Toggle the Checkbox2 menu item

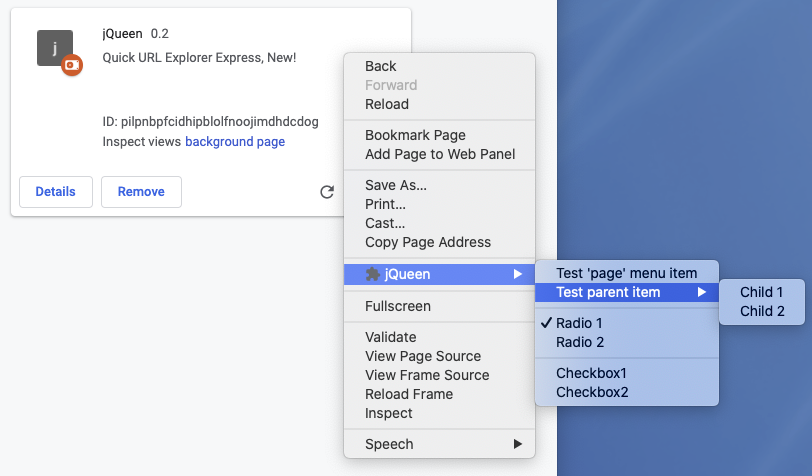(x=592, y=392)
